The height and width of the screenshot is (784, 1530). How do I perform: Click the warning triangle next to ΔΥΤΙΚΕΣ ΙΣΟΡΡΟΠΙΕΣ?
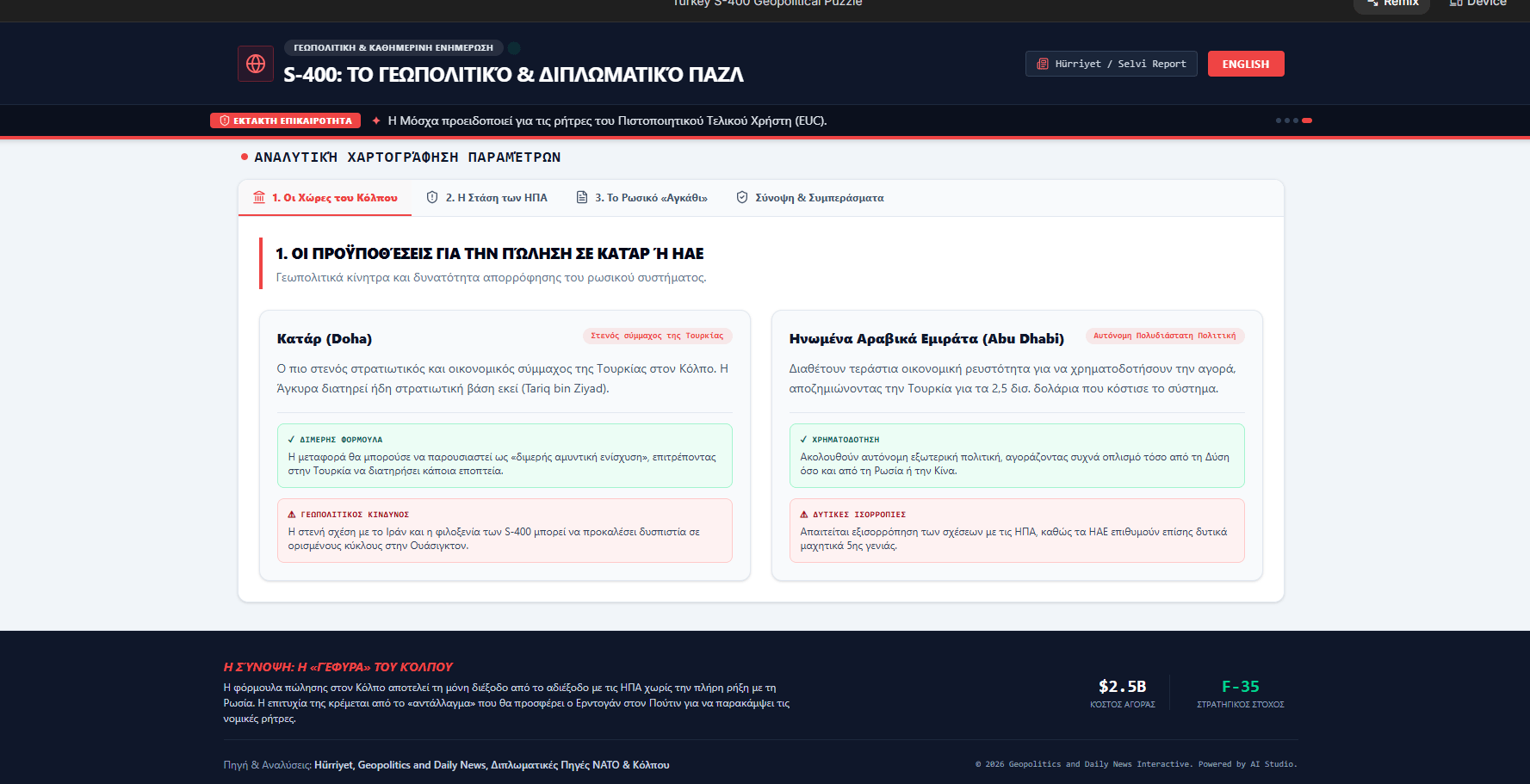click(x=804, y=514)
